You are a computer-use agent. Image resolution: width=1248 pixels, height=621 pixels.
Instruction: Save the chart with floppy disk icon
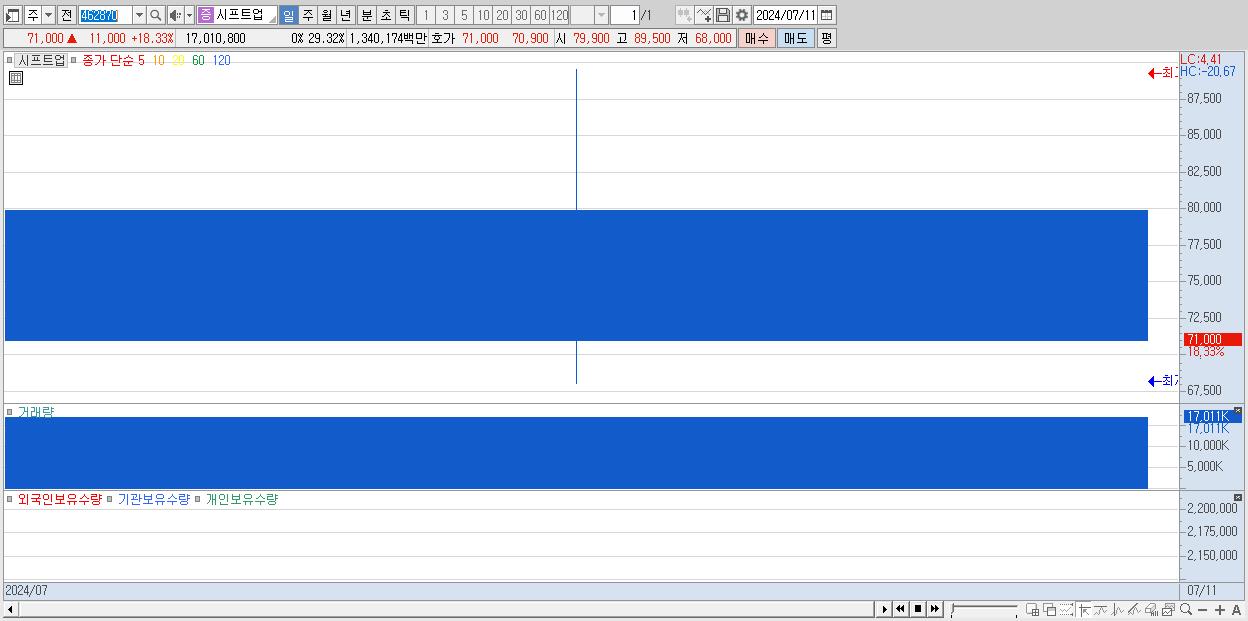point(723,15)
